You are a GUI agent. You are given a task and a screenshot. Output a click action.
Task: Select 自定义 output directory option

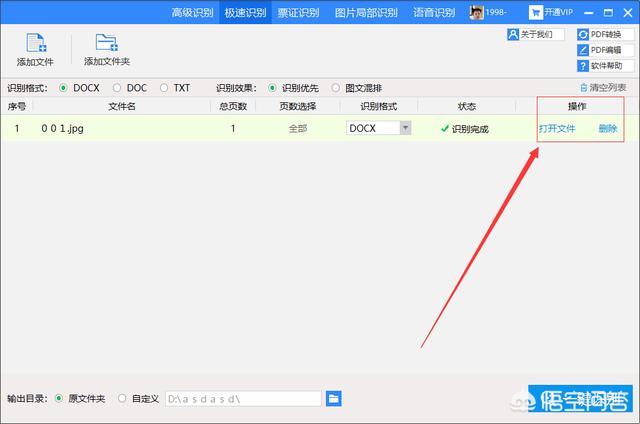tap(123, 398)
